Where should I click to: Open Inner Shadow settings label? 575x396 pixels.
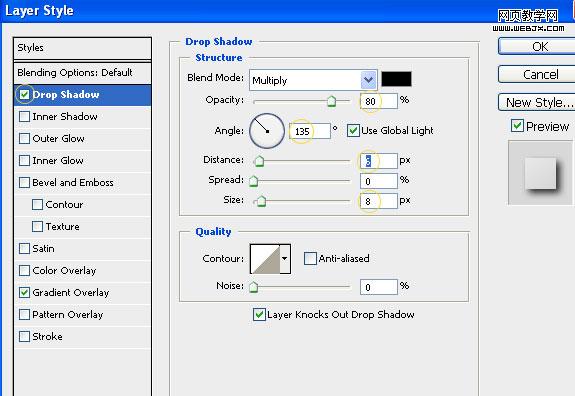[65, 117]
